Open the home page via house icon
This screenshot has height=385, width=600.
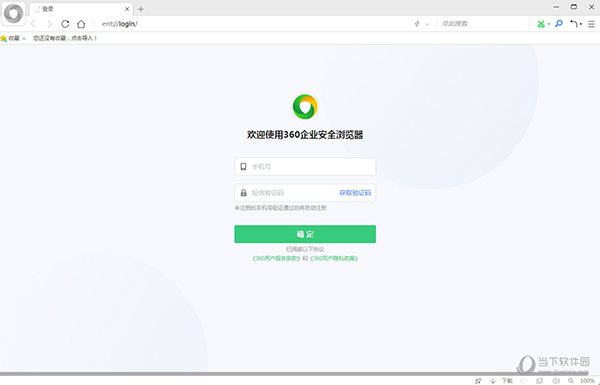click(81, 24)
